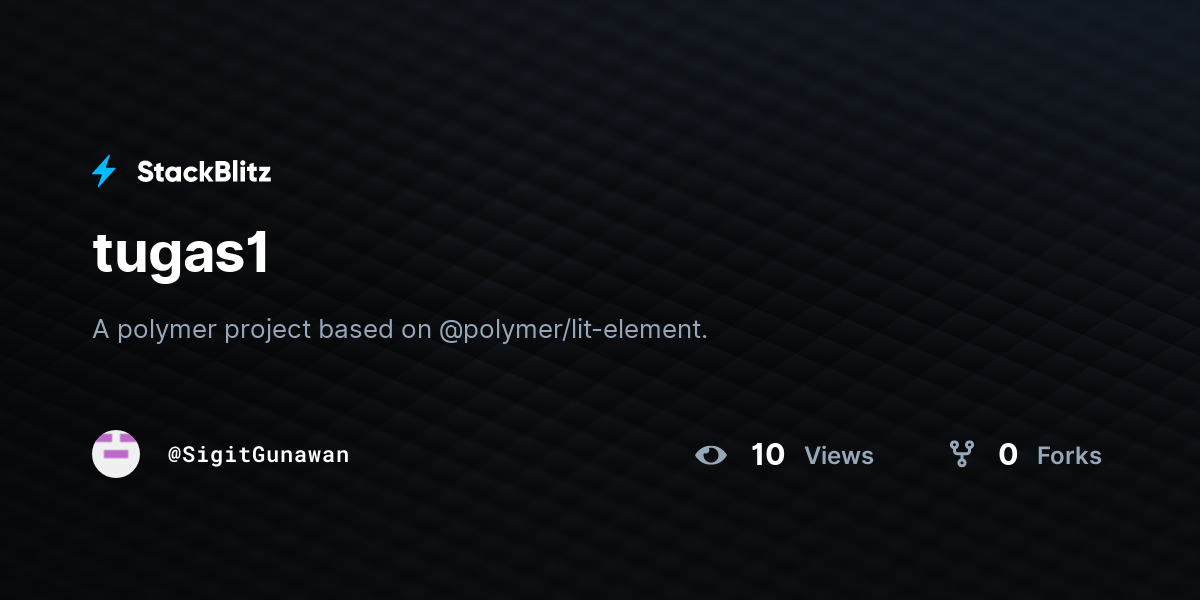Select the StackBlitz wordmark text
This screenshot has width=1200, height=600.
204,172
